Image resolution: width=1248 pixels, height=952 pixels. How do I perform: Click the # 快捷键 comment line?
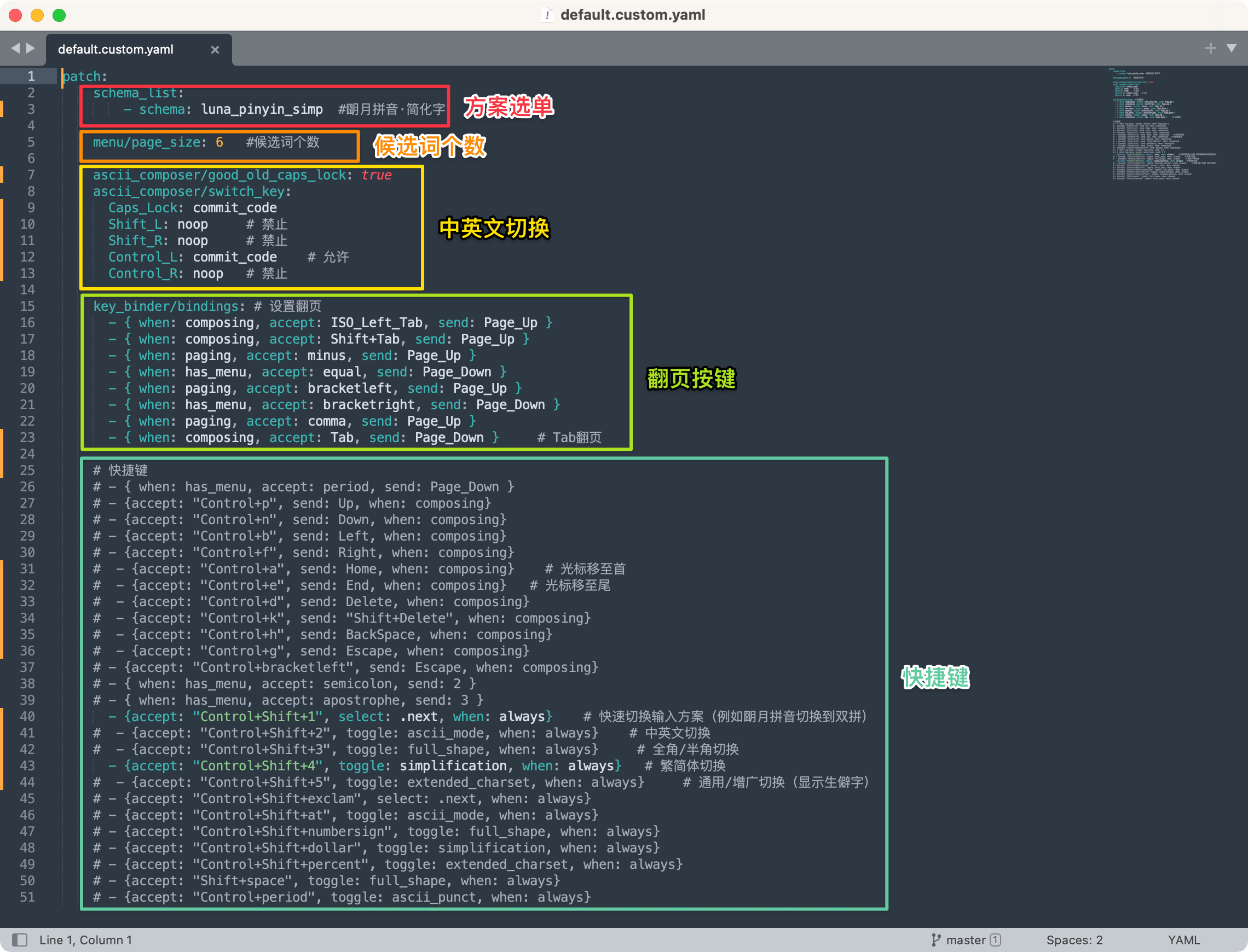pos(120,471)
